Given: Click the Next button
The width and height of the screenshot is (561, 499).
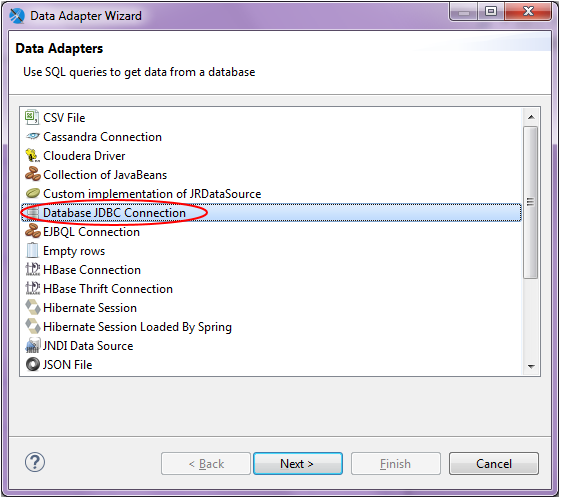Looking at the screenshot, I should (x=298, y=464).
